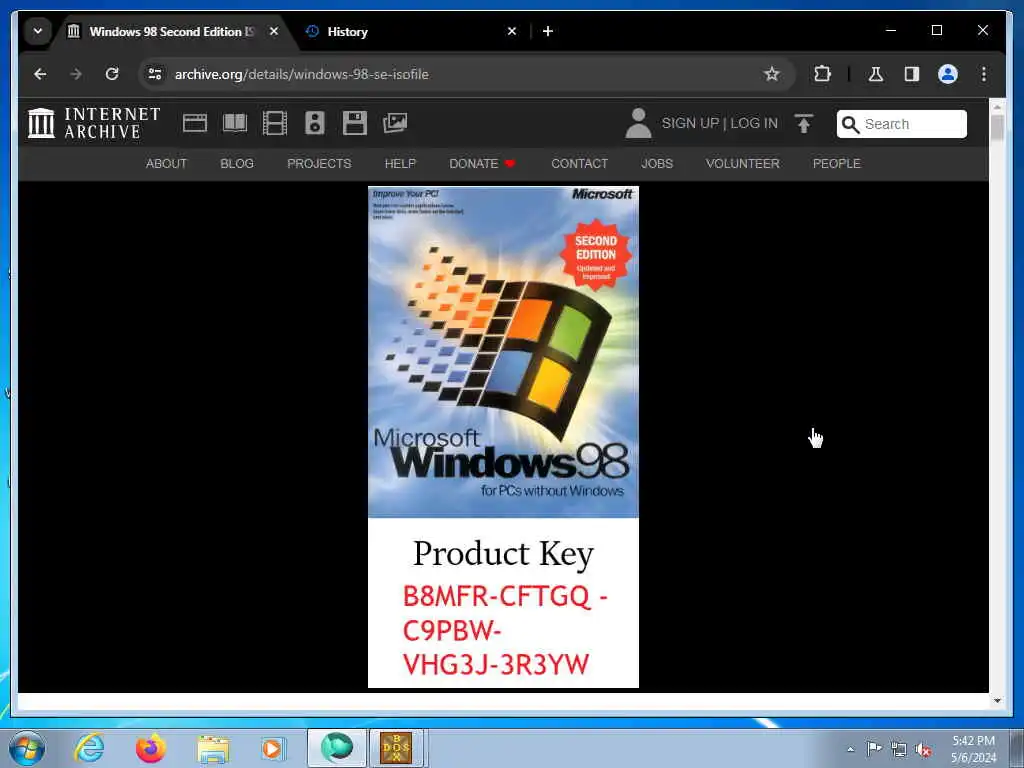
Task: Bookmark this page with the star icon
Action: [x=772, y=74]
